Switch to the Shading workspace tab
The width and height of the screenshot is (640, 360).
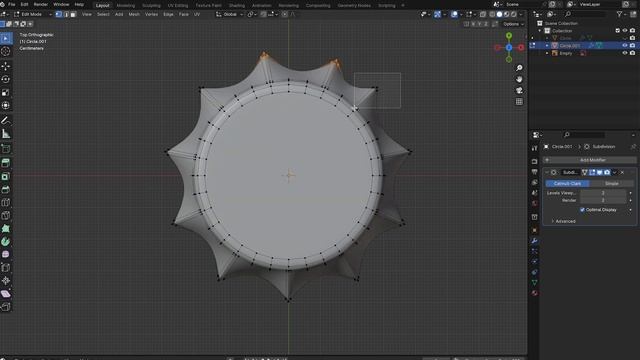point(237,5)
